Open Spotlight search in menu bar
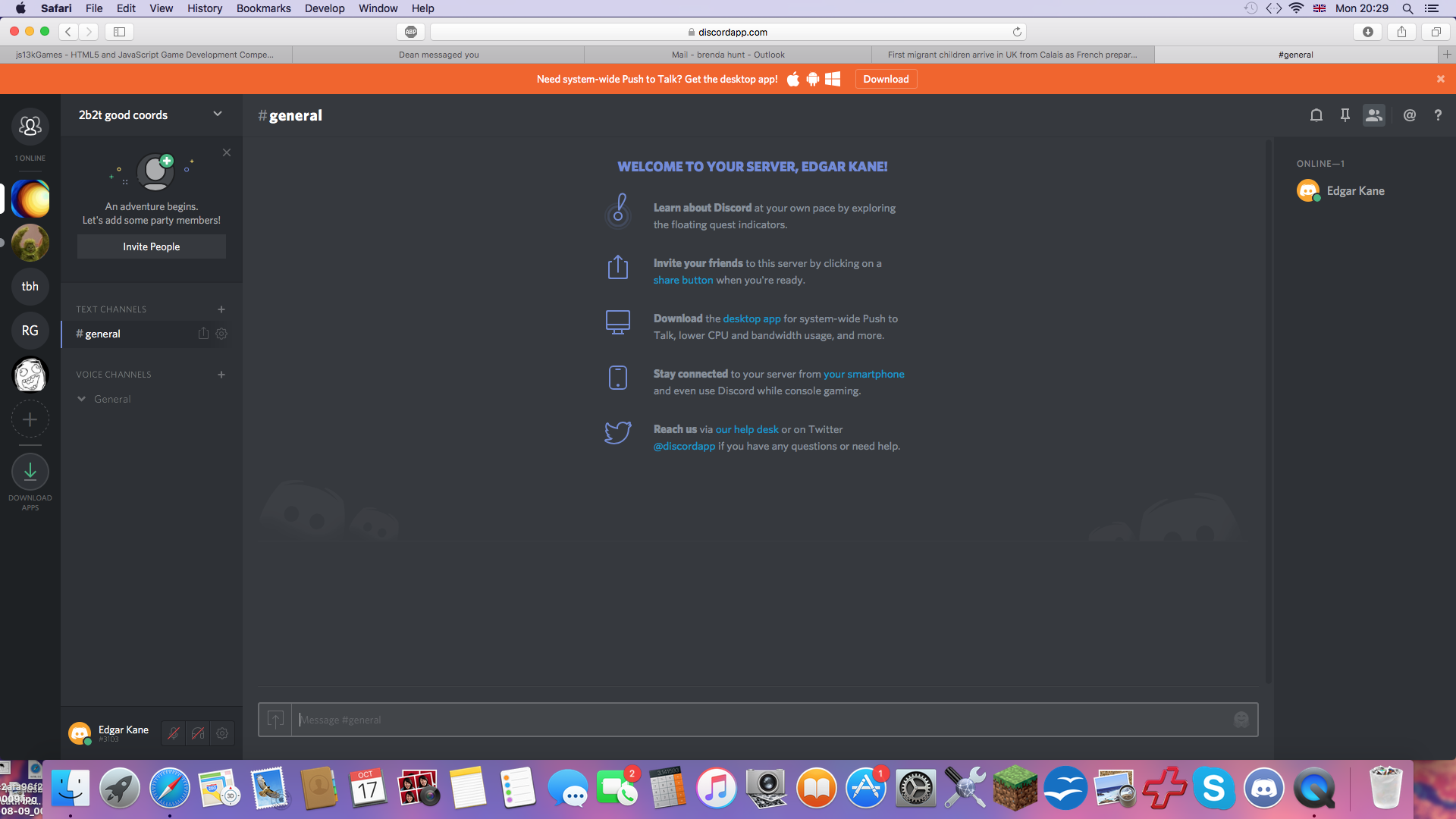The height and width of the screenshot is (819, 1456). pyautogui.click(x=1407, y=8)
